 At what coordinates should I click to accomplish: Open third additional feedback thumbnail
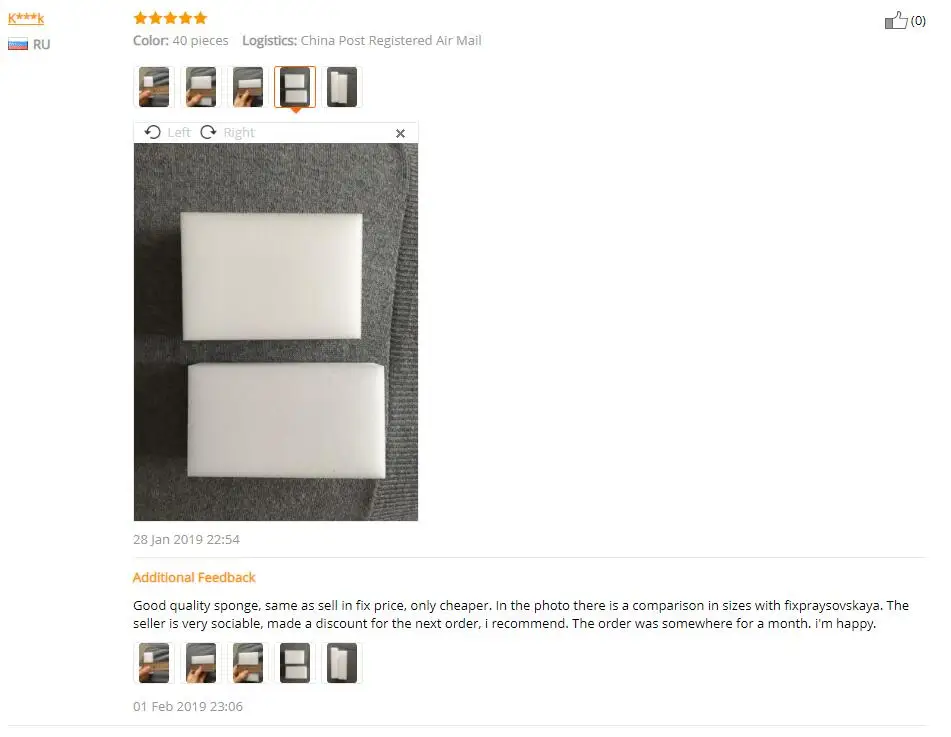(248, 663)
